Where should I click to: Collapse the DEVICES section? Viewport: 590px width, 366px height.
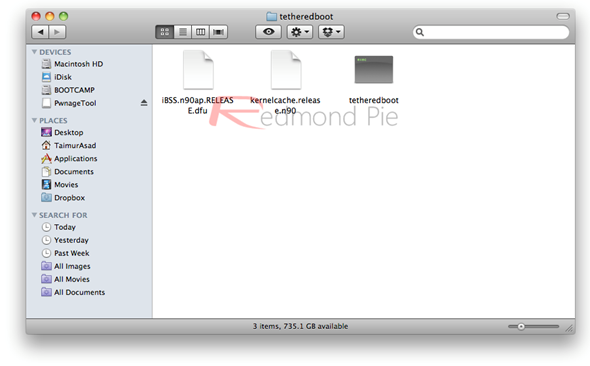(x=35, y=52)
